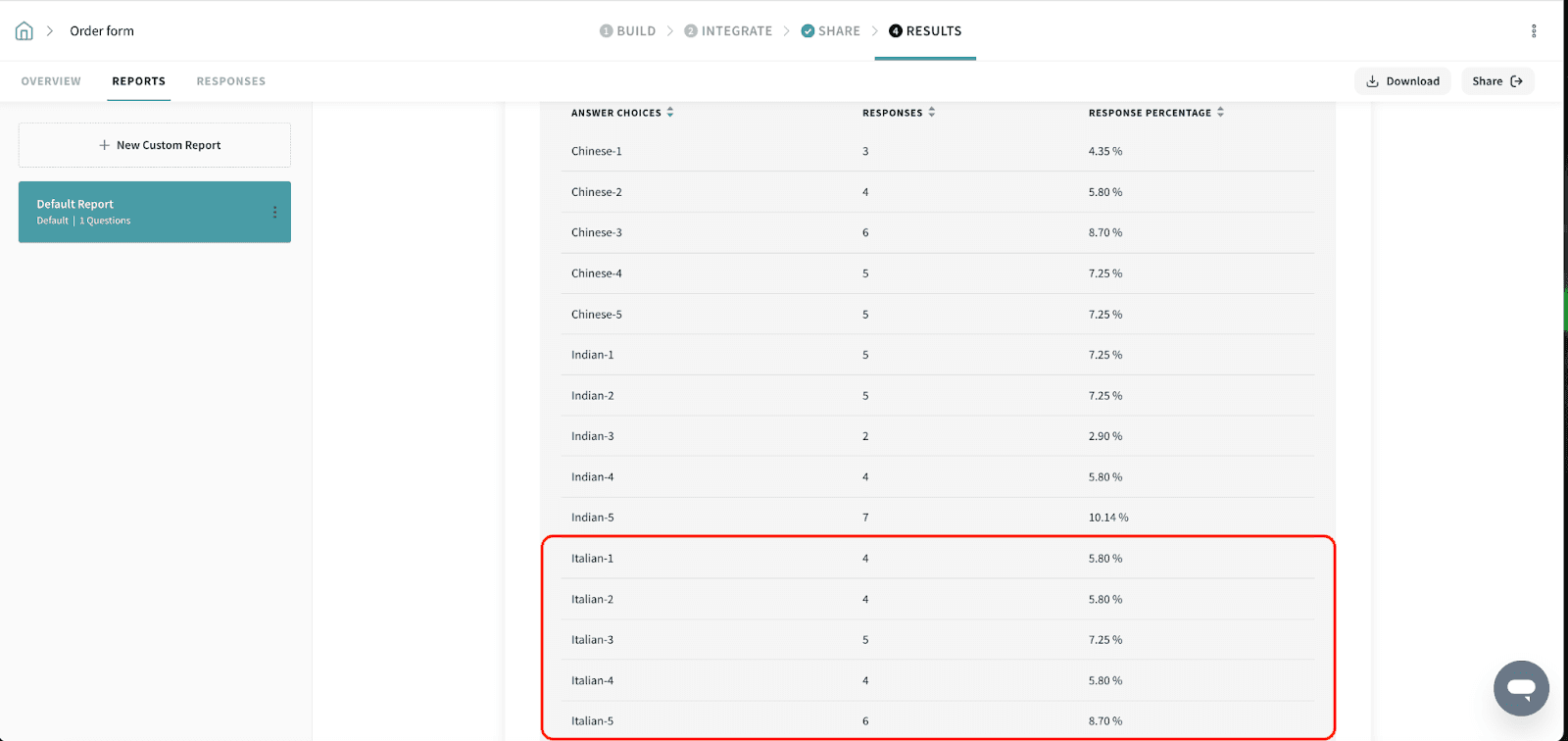Image resolution: width=1568 pixels, height=741 pixels.
Task: Sort by Answer Choices column
Action: [x=670, y=113]
